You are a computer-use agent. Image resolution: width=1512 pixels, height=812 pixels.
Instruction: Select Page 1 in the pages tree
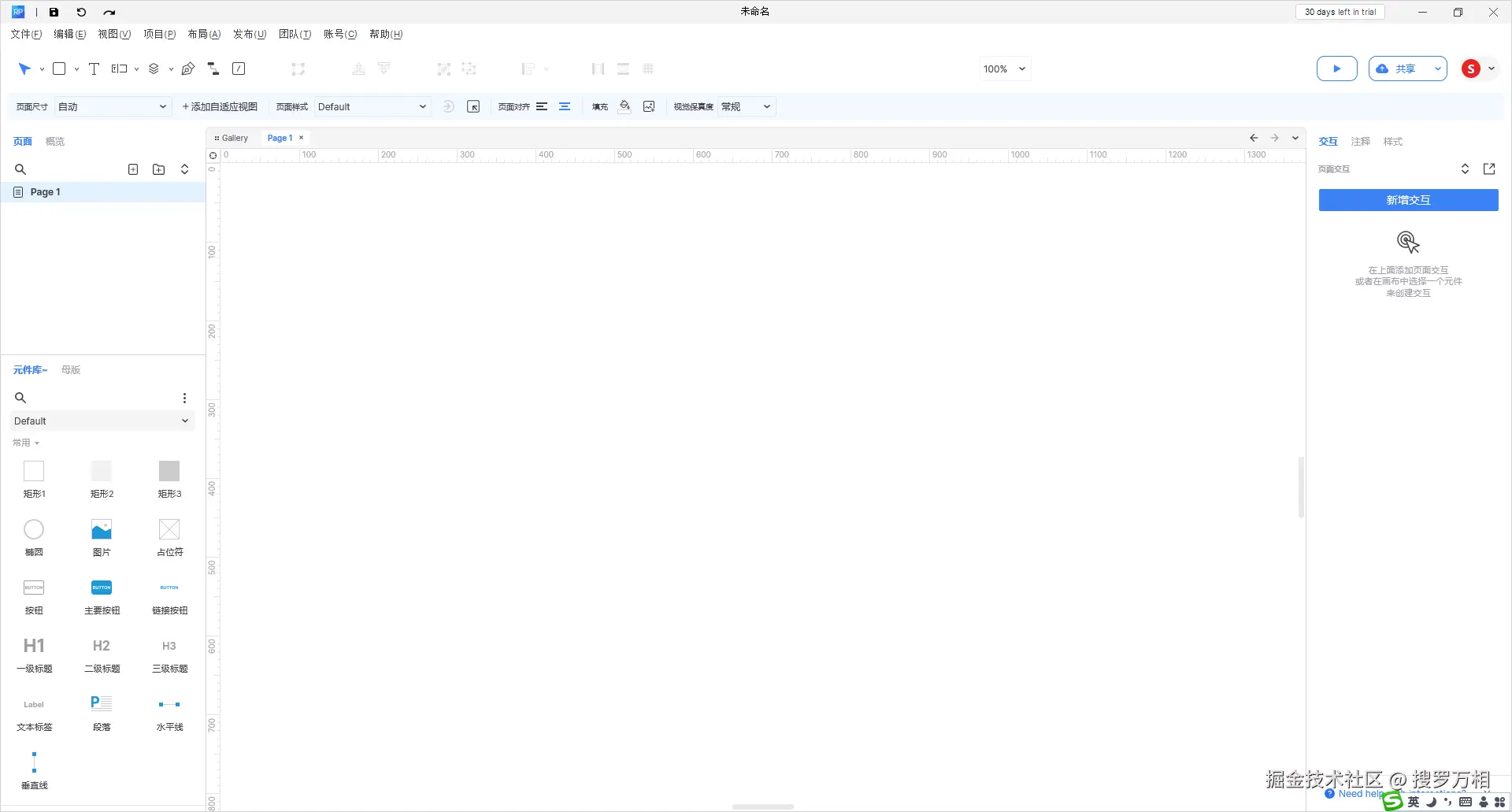coord(103,192)
